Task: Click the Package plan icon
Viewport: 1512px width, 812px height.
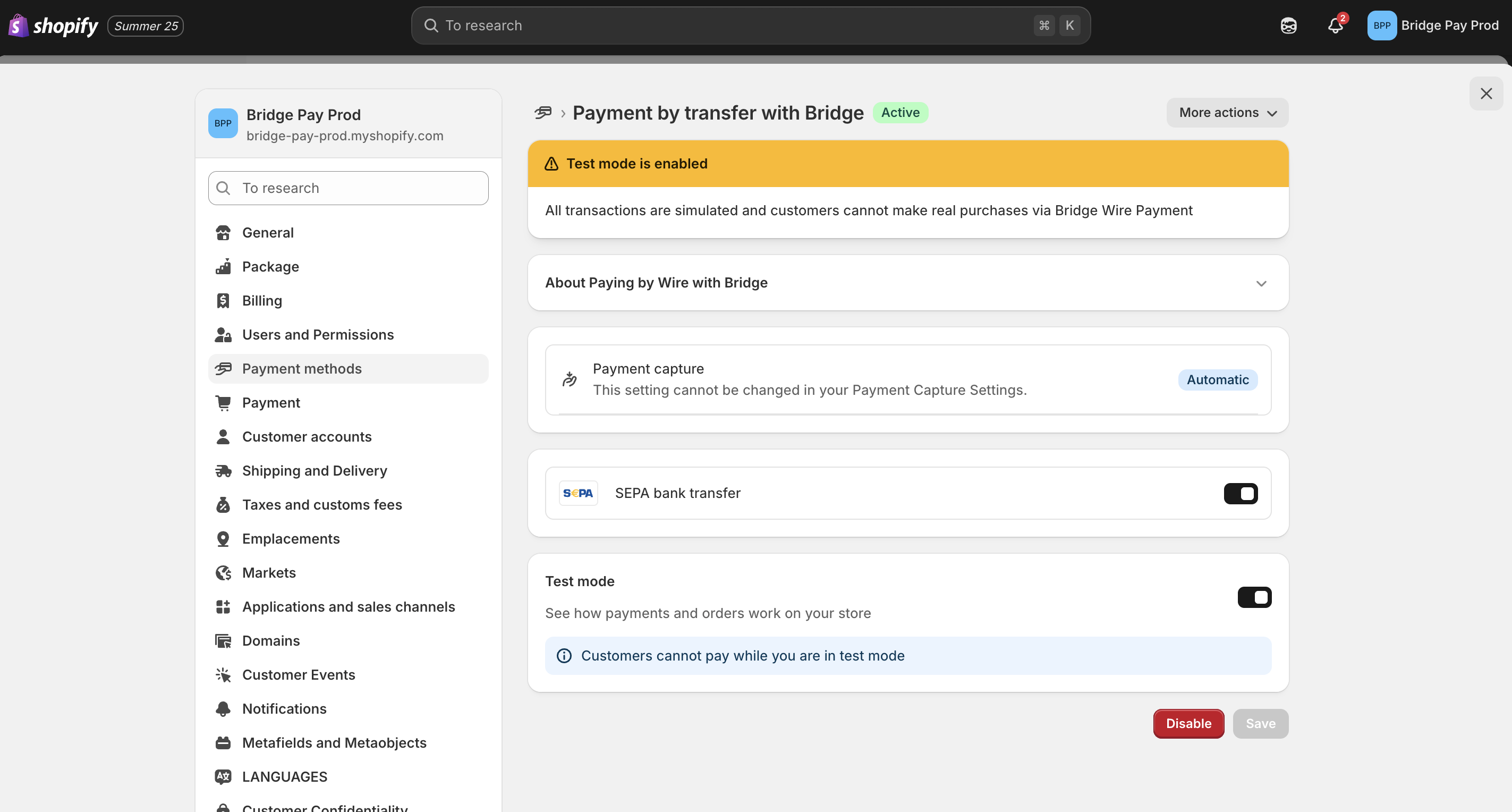Action: tap(223, 267)
